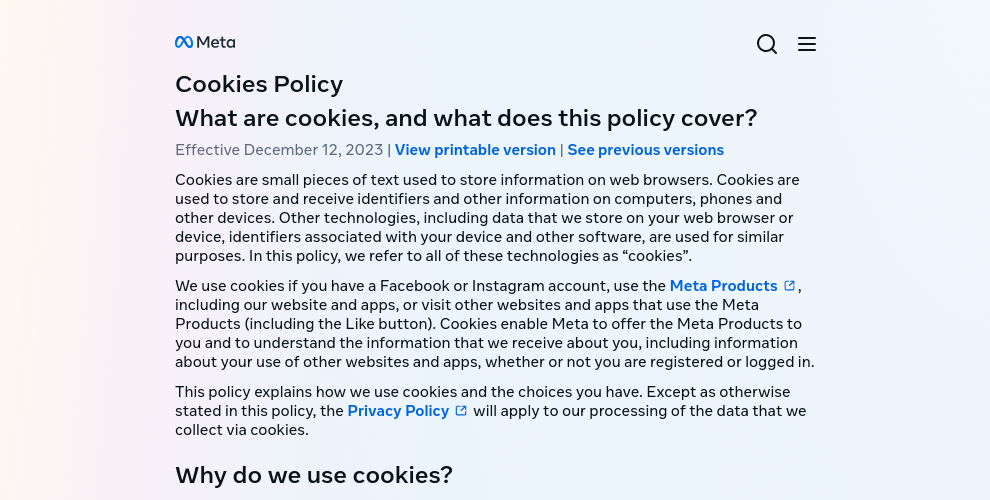Click the Cookies Policy page title
This screenshot has height=500, width=990.
click(259, 84)
